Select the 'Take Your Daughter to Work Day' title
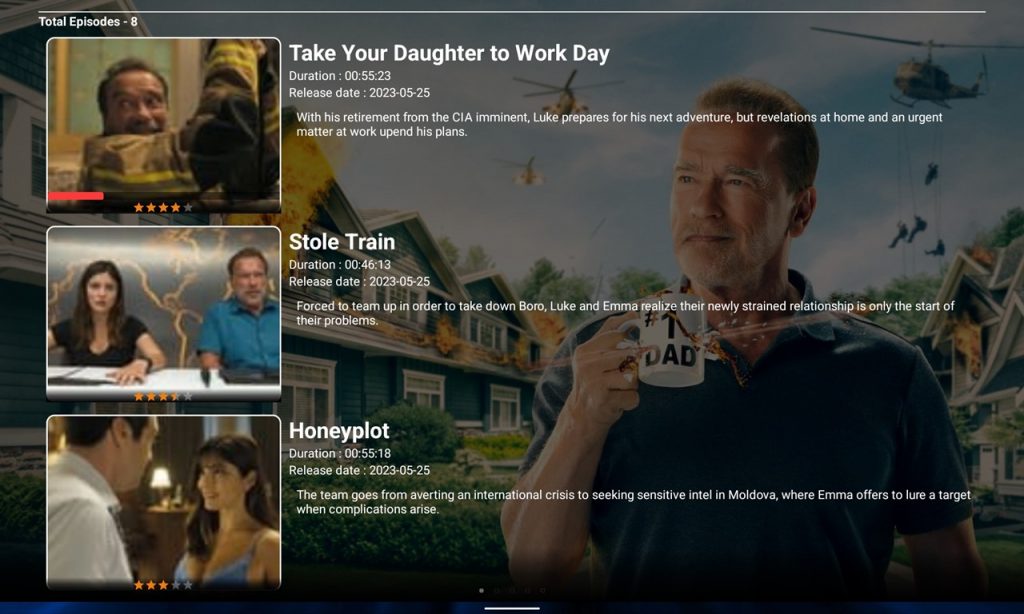This screenshot has width=1024, height=614. pos(449,53)
